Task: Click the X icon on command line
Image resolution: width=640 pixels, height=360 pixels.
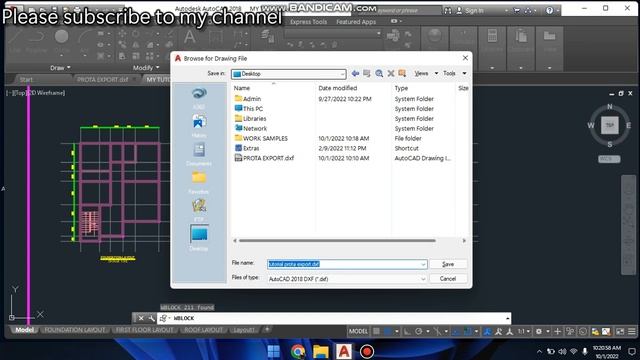Action: (x=141, y=318)
